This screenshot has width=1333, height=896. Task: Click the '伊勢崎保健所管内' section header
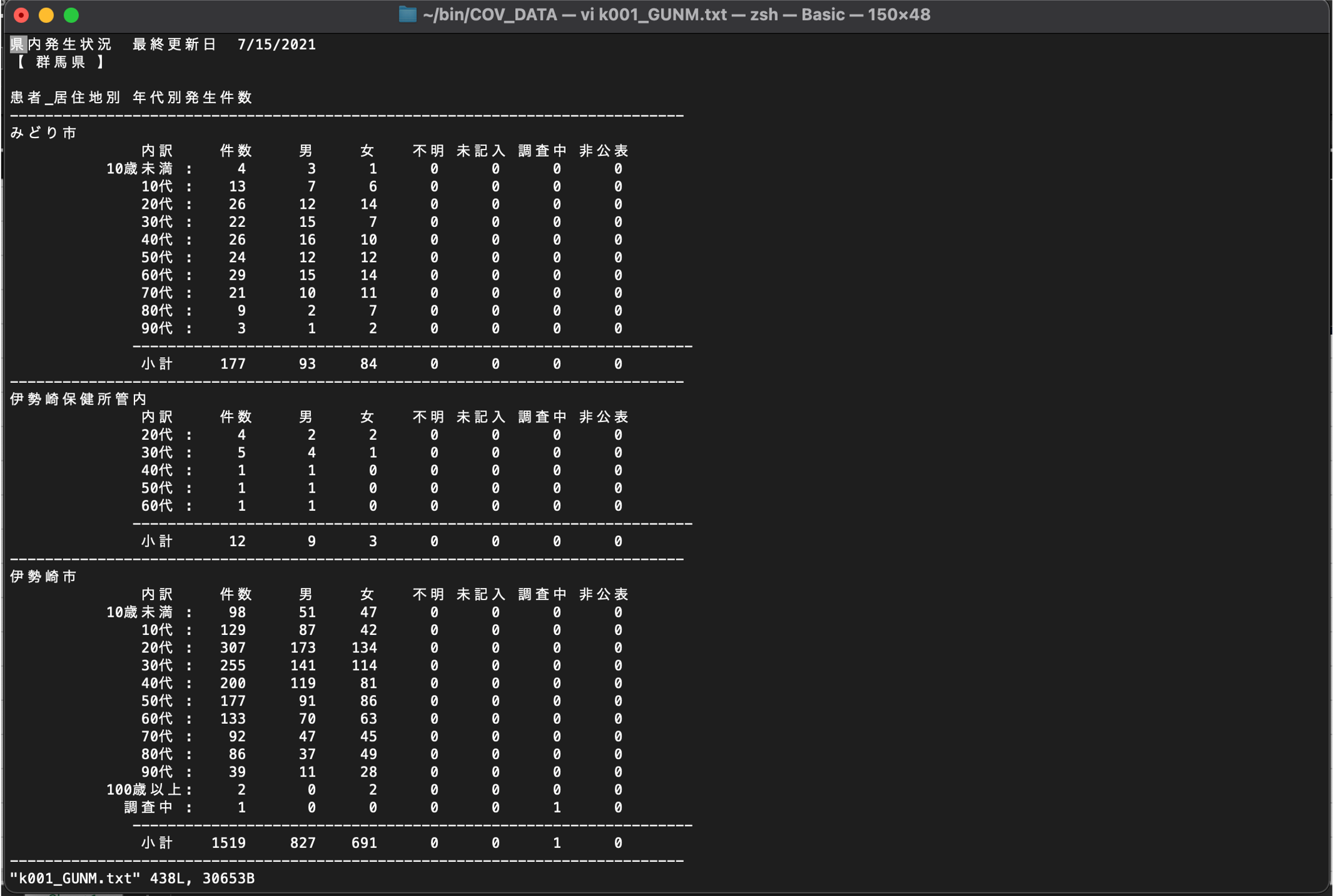79,399
